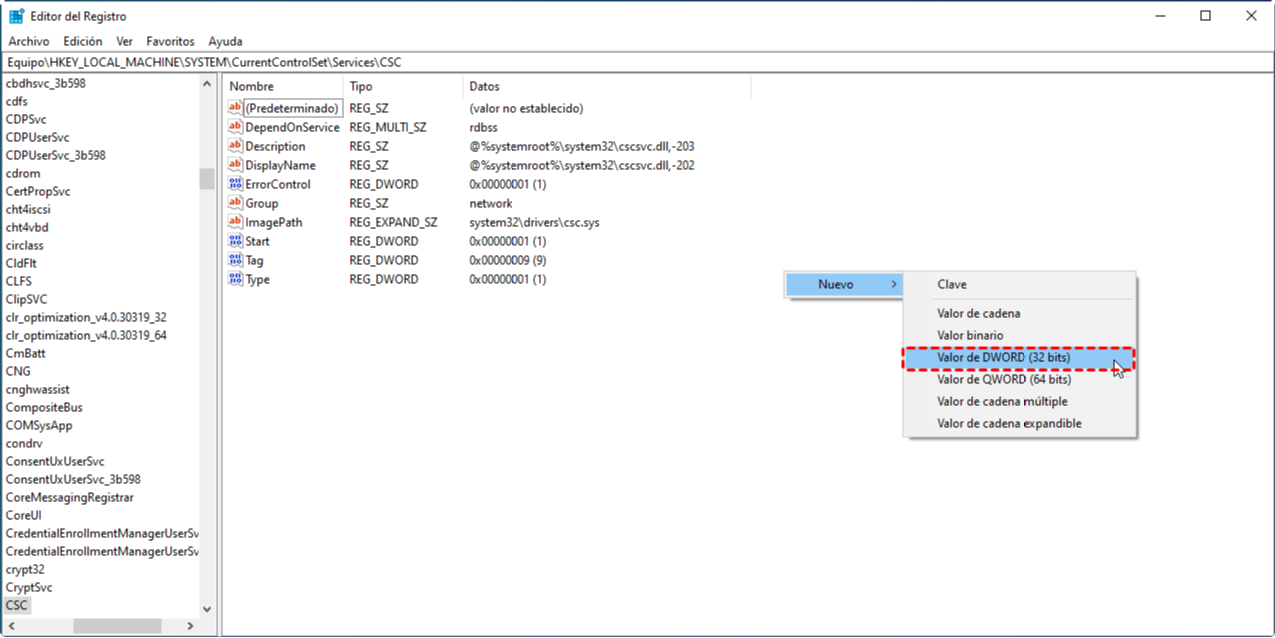Screen dimensions: 1275x638
Task: Click the binary icon beside ErrorControl value
Action: [x=236, y=184]
